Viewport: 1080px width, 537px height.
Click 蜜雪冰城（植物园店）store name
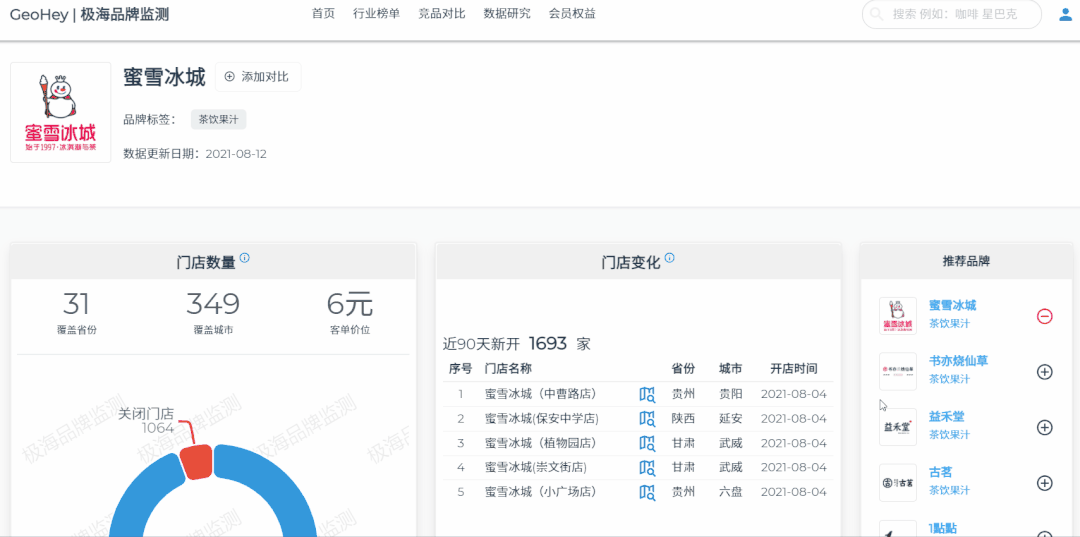click(x=540, y=443)
